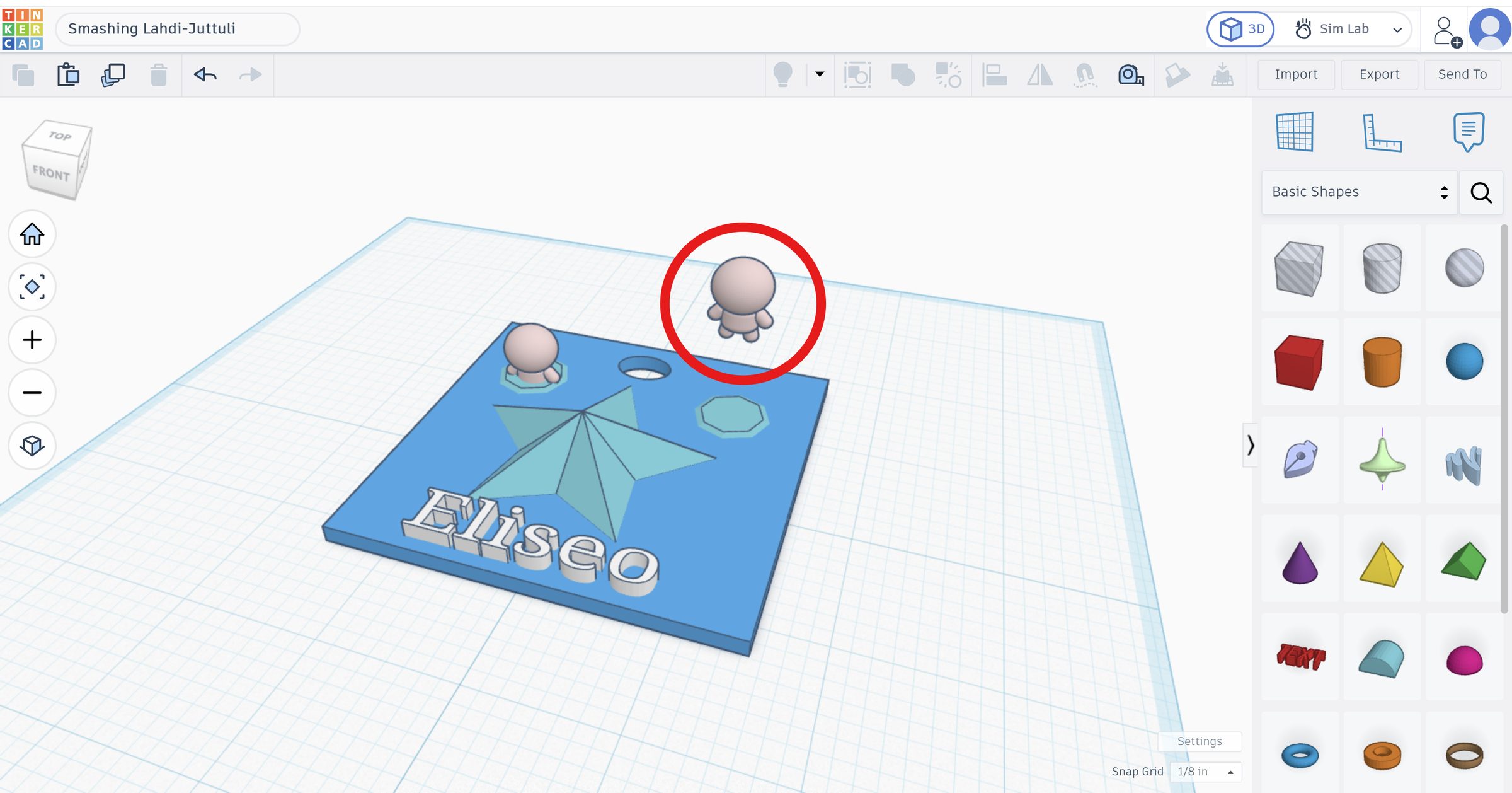Expand the Sim Lab dropdown chevron
1512x793 pixels.
tap(1397, 30)
